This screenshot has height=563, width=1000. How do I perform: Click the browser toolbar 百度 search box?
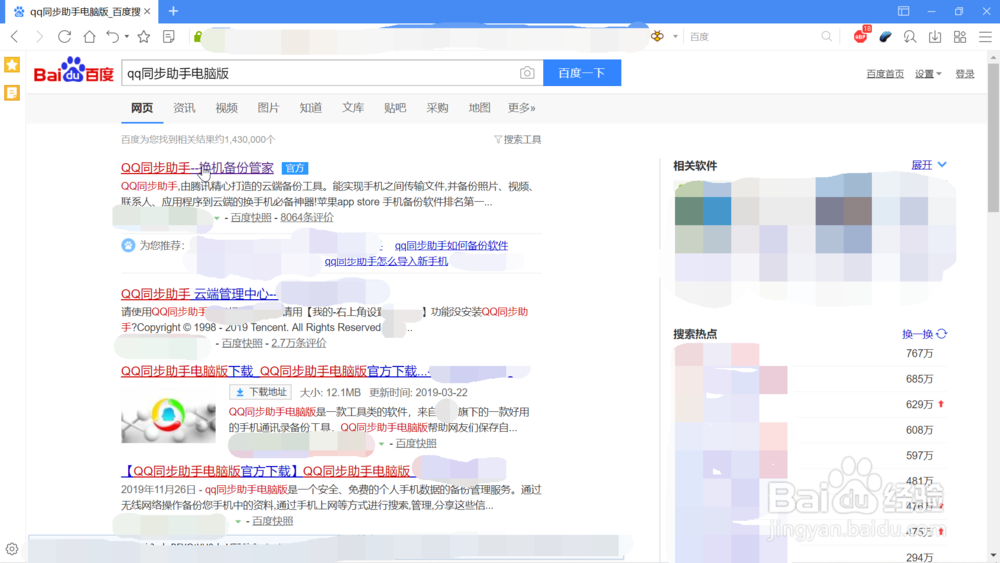coord(753,36)
